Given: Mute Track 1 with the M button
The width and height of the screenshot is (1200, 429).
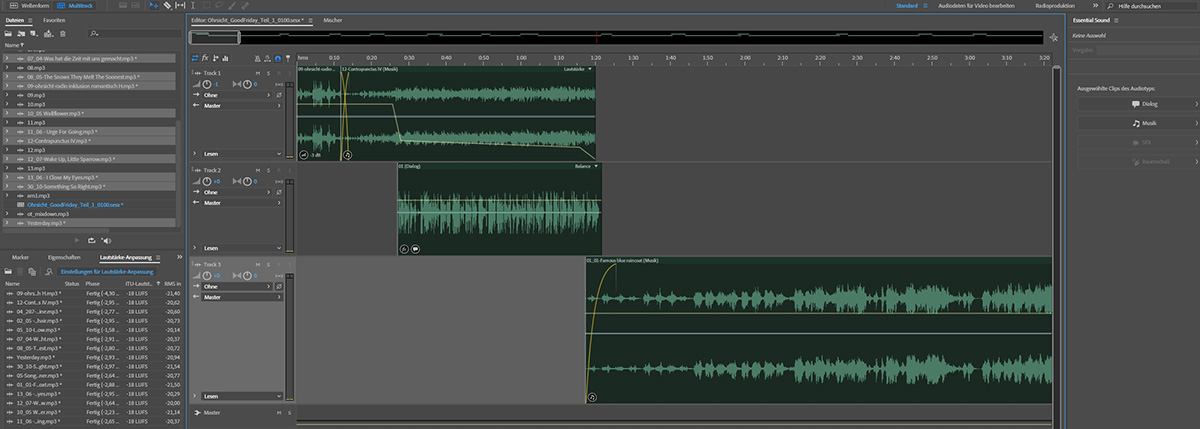Looking at the screenshot, I should 257,73.
